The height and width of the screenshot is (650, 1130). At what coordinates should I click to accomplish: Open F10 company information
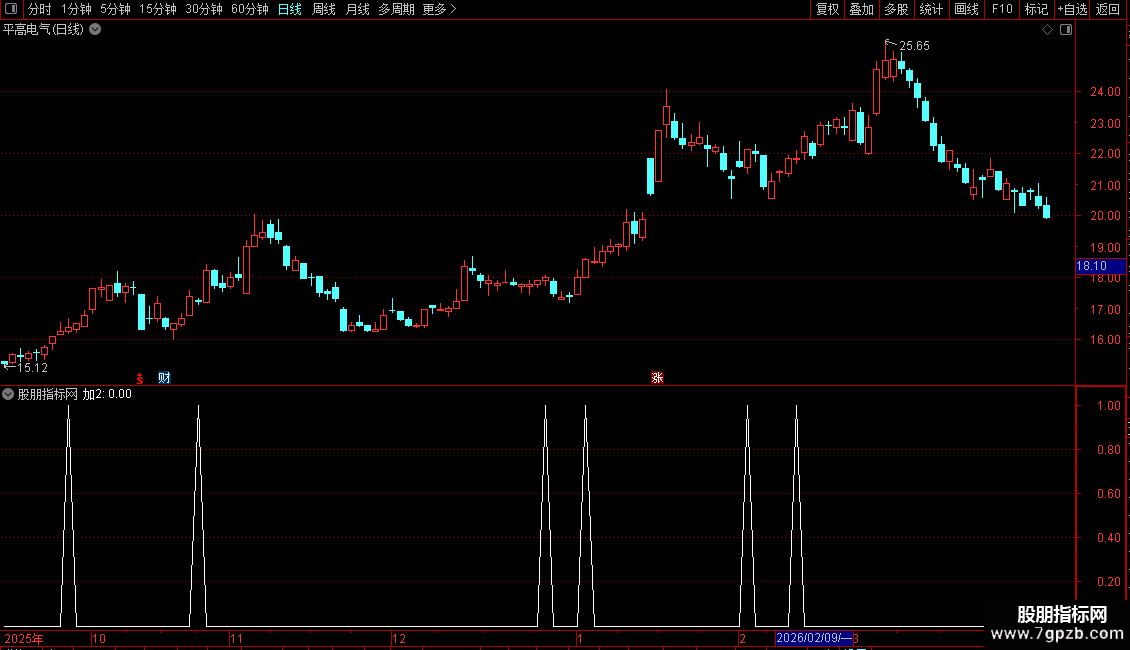click(1002, 9)
